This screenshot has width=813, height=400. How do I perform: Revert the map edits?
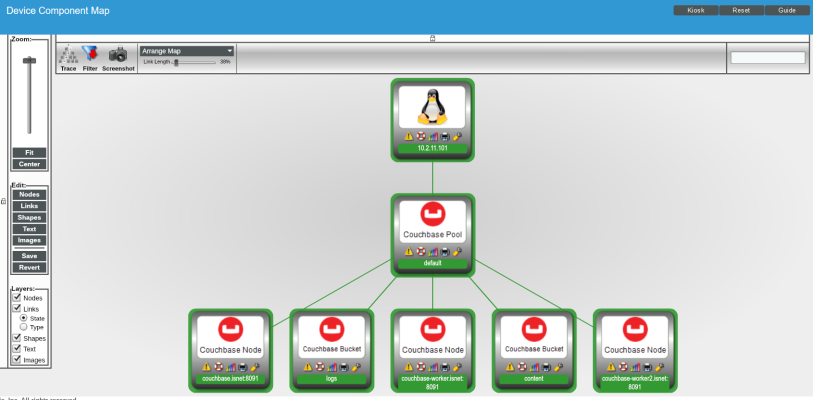pyautogui.click(x=30, y=267)
